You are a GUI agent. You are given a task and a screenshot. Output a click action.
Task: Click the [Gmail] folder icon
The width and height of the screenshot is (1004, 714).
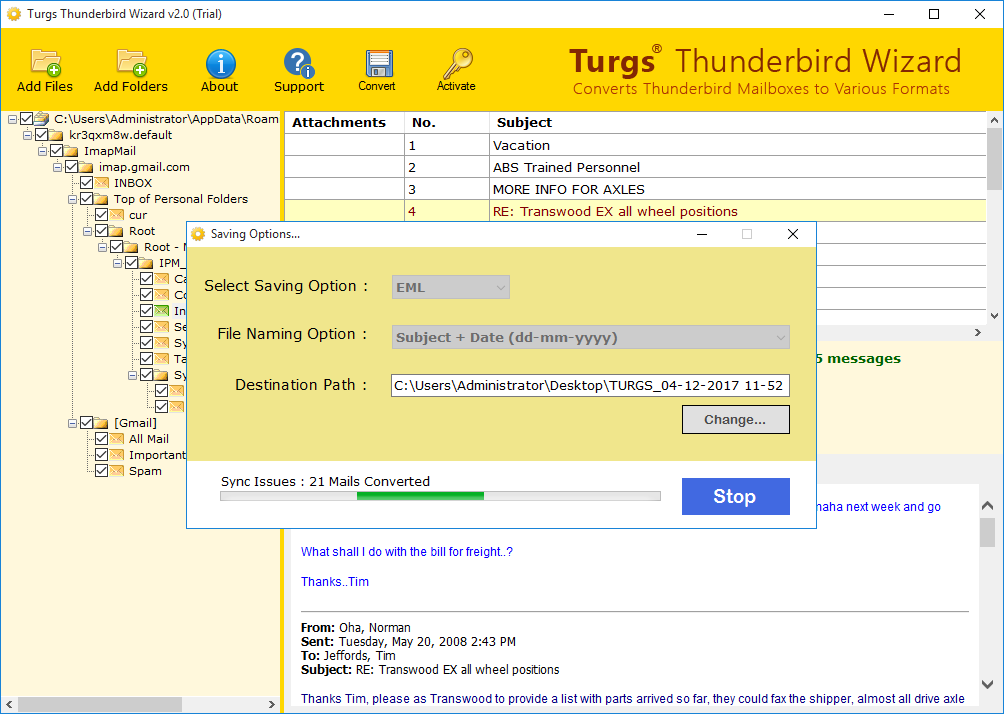101,423
